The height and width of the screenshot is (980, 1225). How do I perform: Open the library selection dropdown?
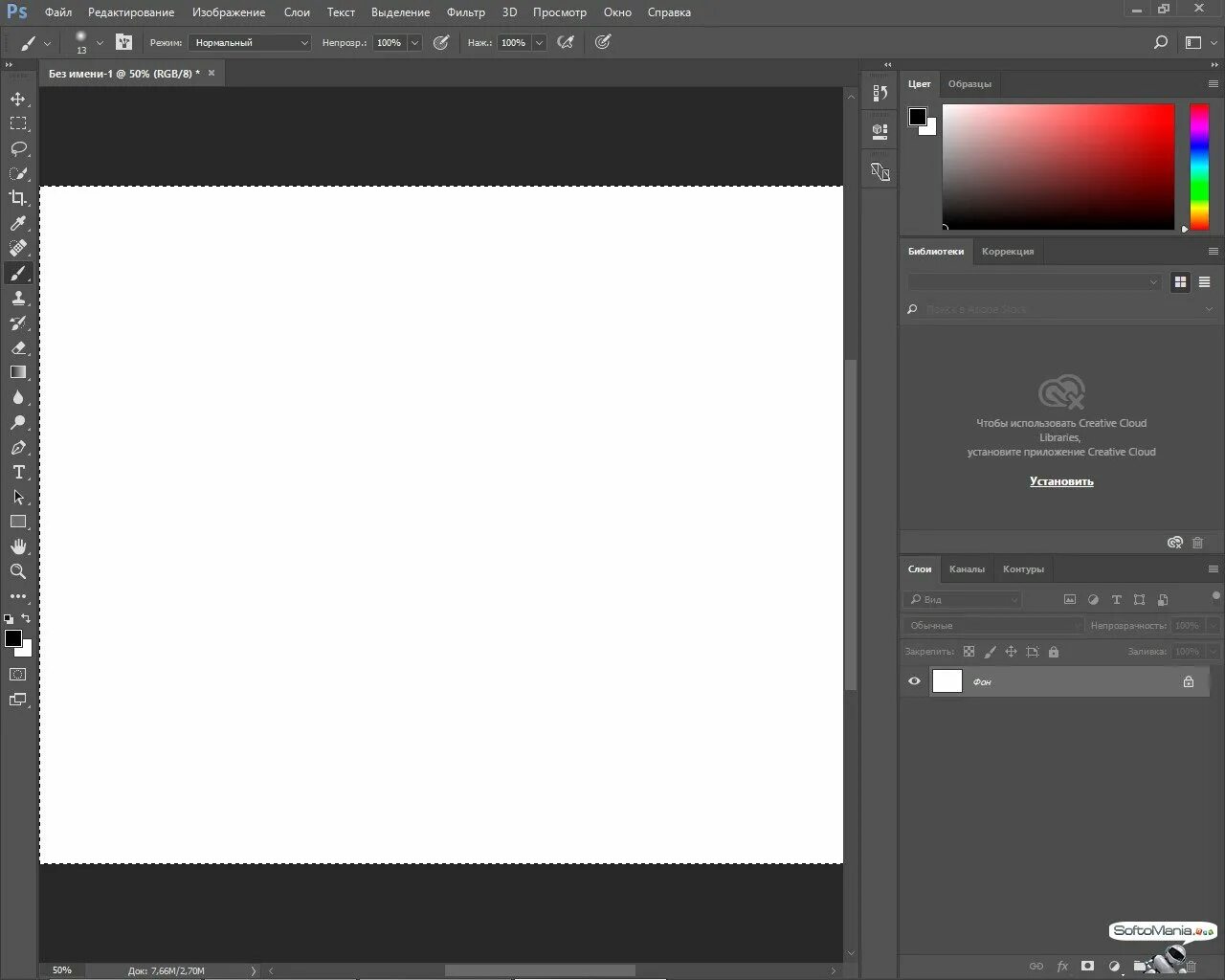(x=1035, y=282)
